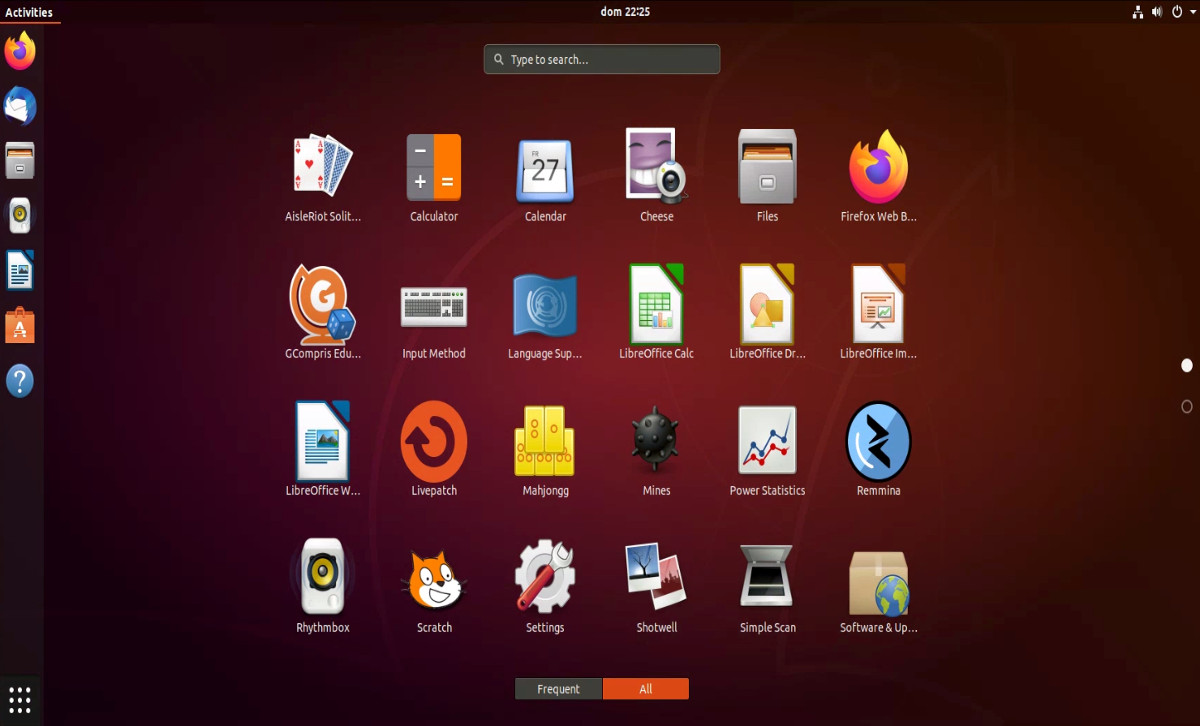Select the All tab

646,688
